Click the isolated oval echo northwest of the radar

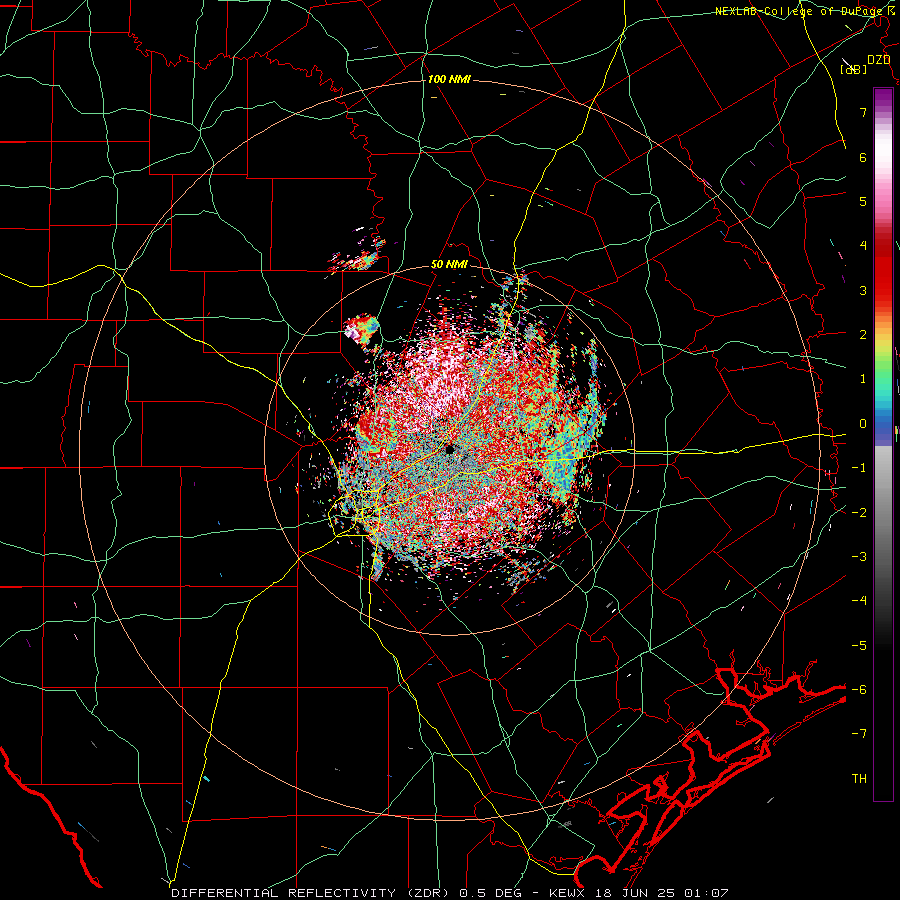click(362, 329)
